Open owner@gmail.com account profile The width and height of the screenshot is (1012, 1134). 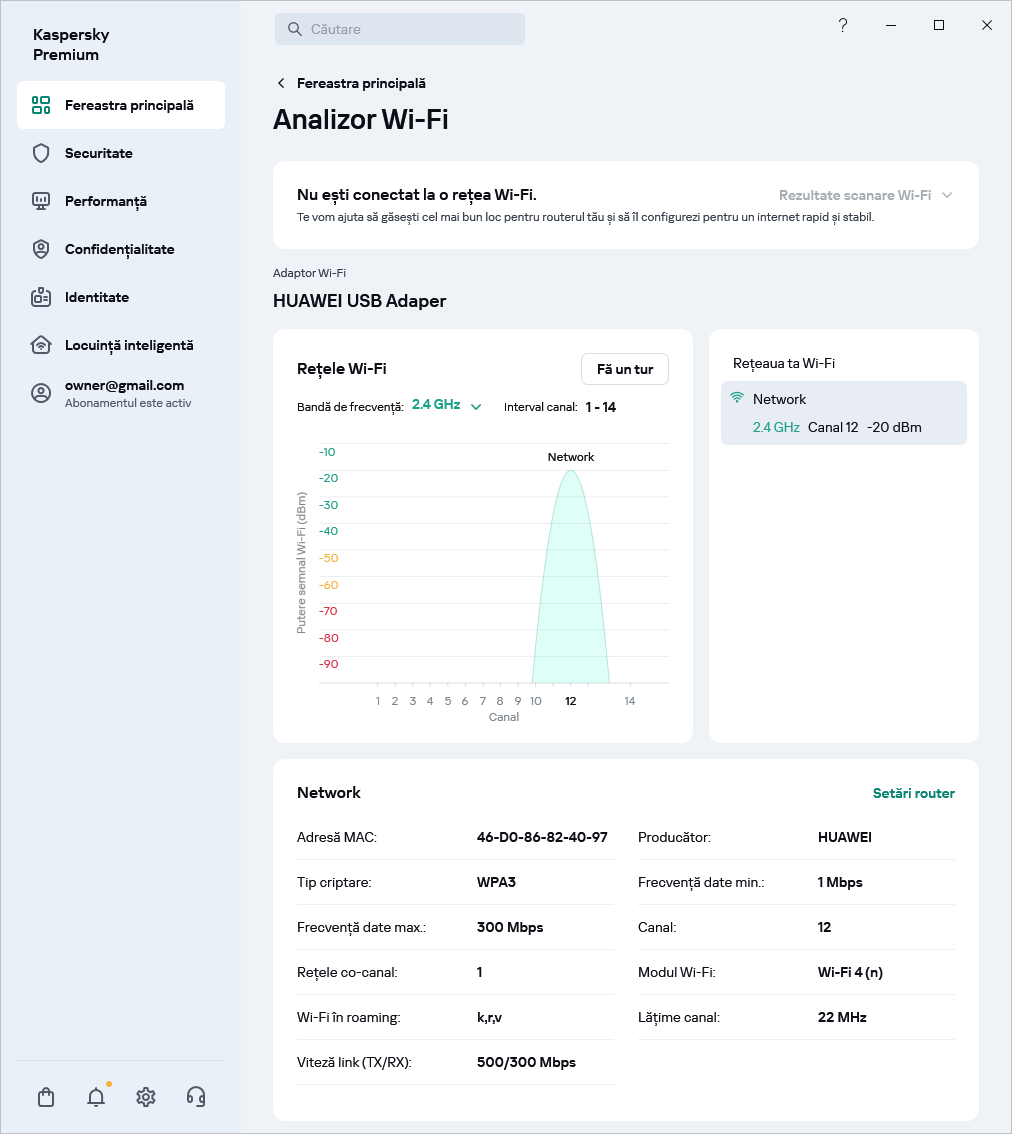click(x=124, y=393)
